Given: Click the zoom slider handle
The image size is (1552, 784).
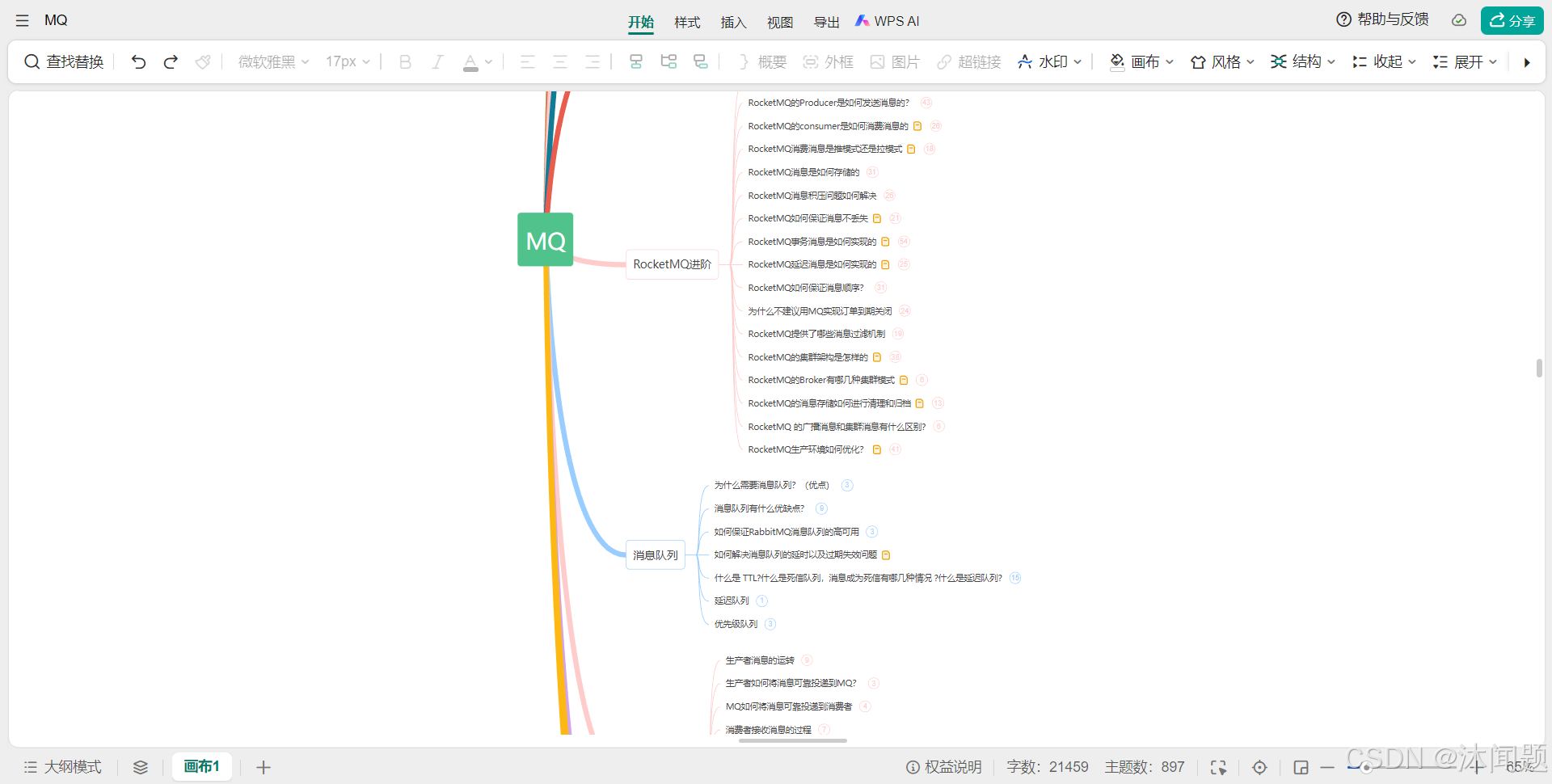Looking at the screenshot, I should [x=1366, y=767].
